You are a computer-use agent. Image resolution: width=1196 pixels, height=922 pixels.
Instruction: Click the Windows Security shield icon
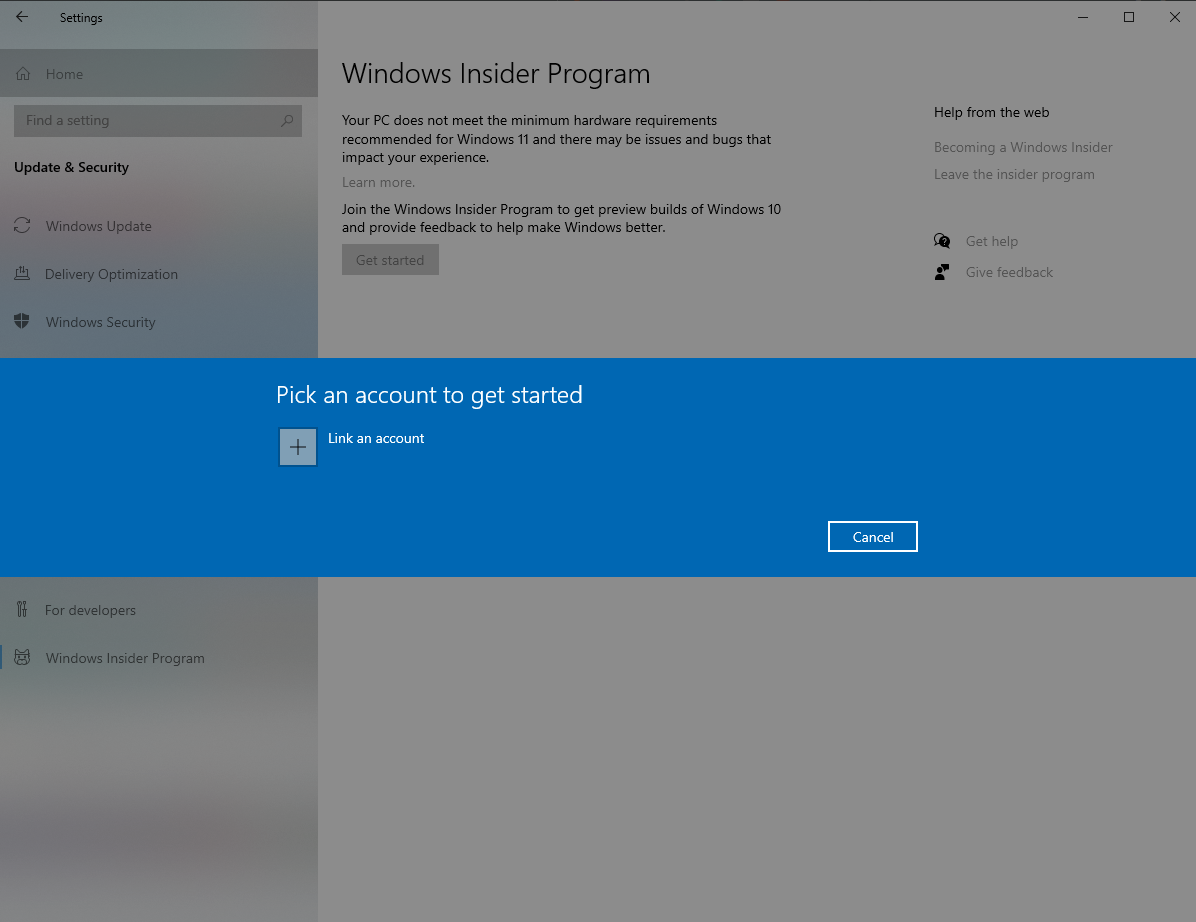coord(22,321)
